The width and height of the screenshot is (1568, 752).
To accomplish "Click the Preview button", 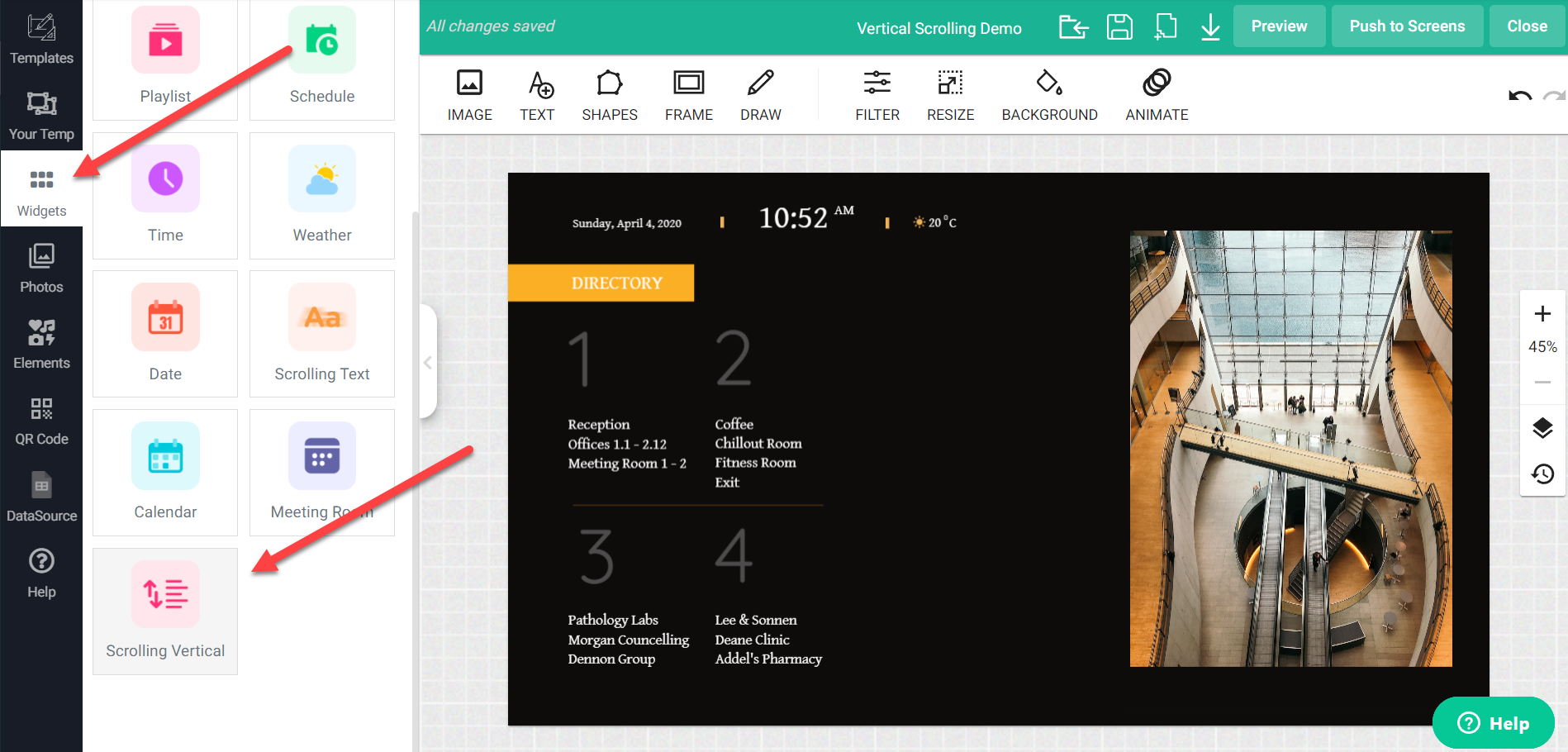I will pos(1278,26).
